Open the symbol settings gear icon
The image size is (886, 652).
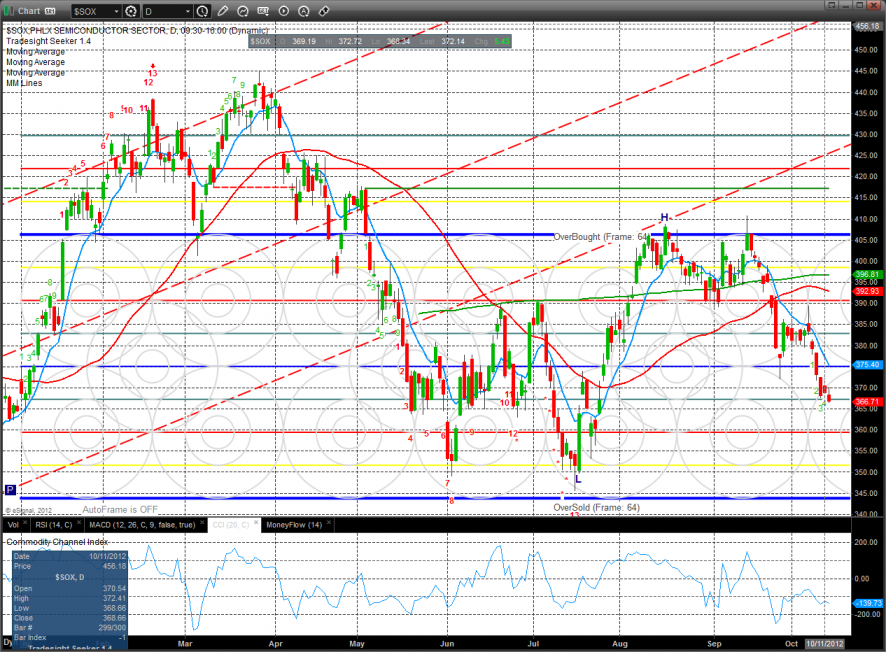(x=131, y=11)
